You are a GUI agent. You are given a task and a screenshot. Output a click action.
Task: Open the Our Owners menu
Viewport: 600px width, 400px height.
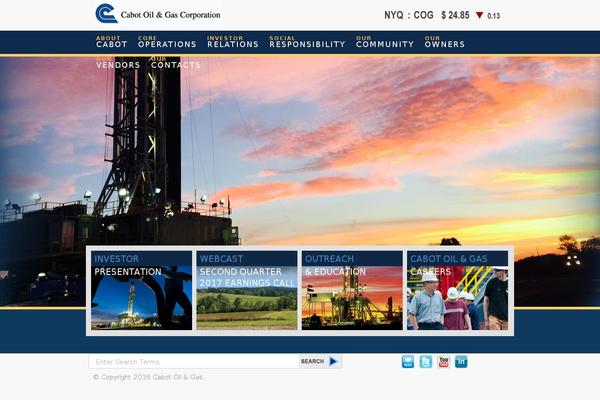point(445,42)
